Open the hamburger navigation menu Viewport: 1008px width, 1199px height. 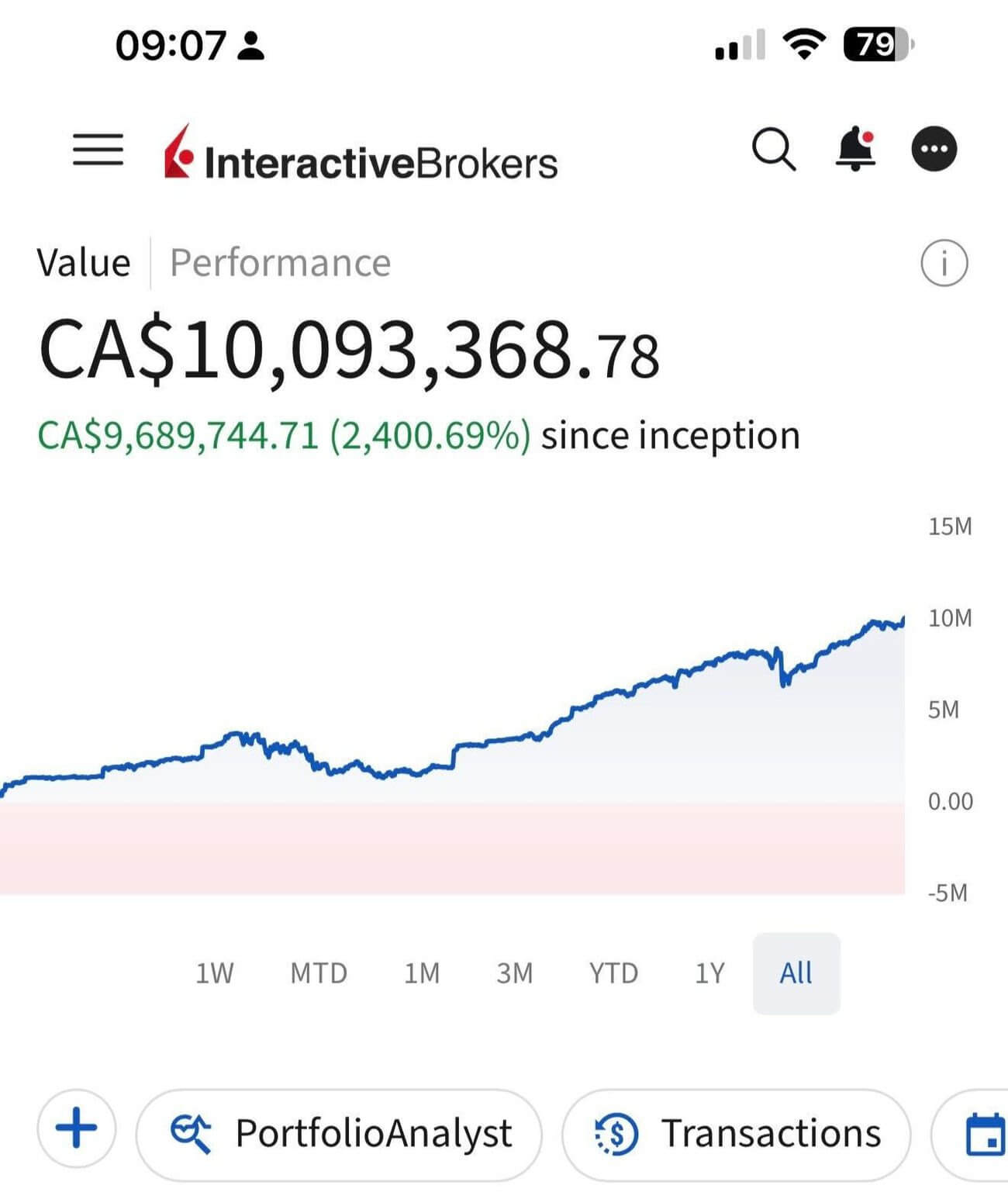(98, 149)
